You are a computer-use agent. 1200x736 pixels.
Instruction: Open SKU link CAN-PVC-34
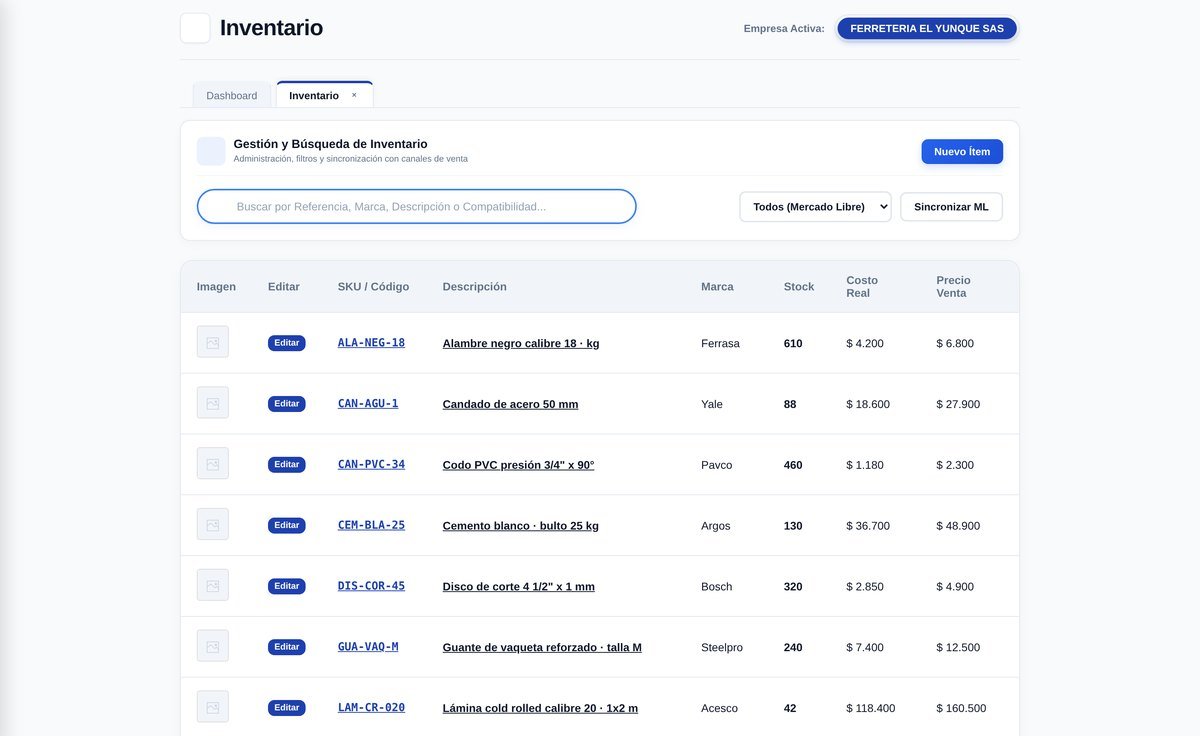(371, 464)
